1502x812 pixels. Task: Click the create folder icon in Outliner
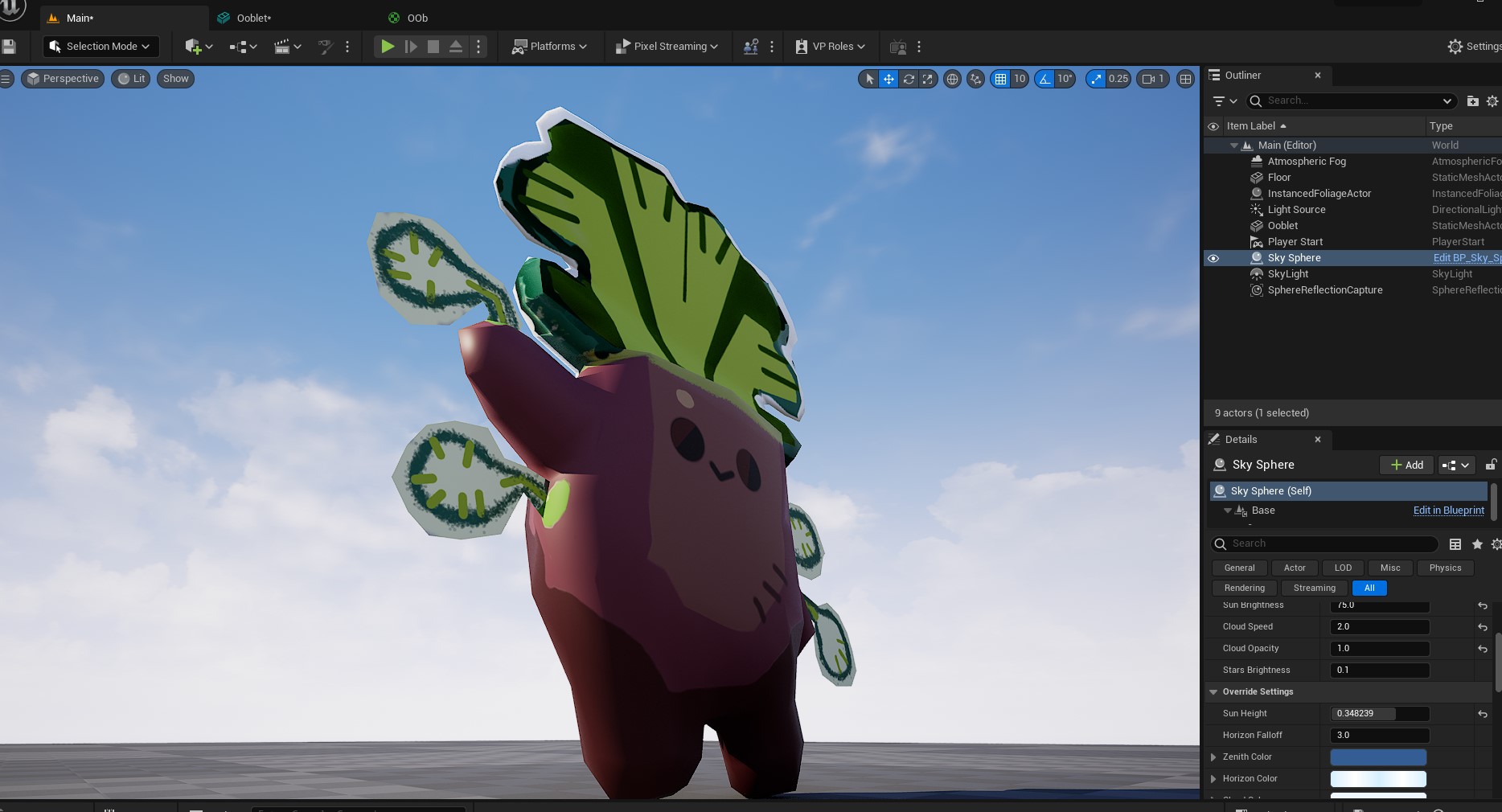[x=1472, y=101]
